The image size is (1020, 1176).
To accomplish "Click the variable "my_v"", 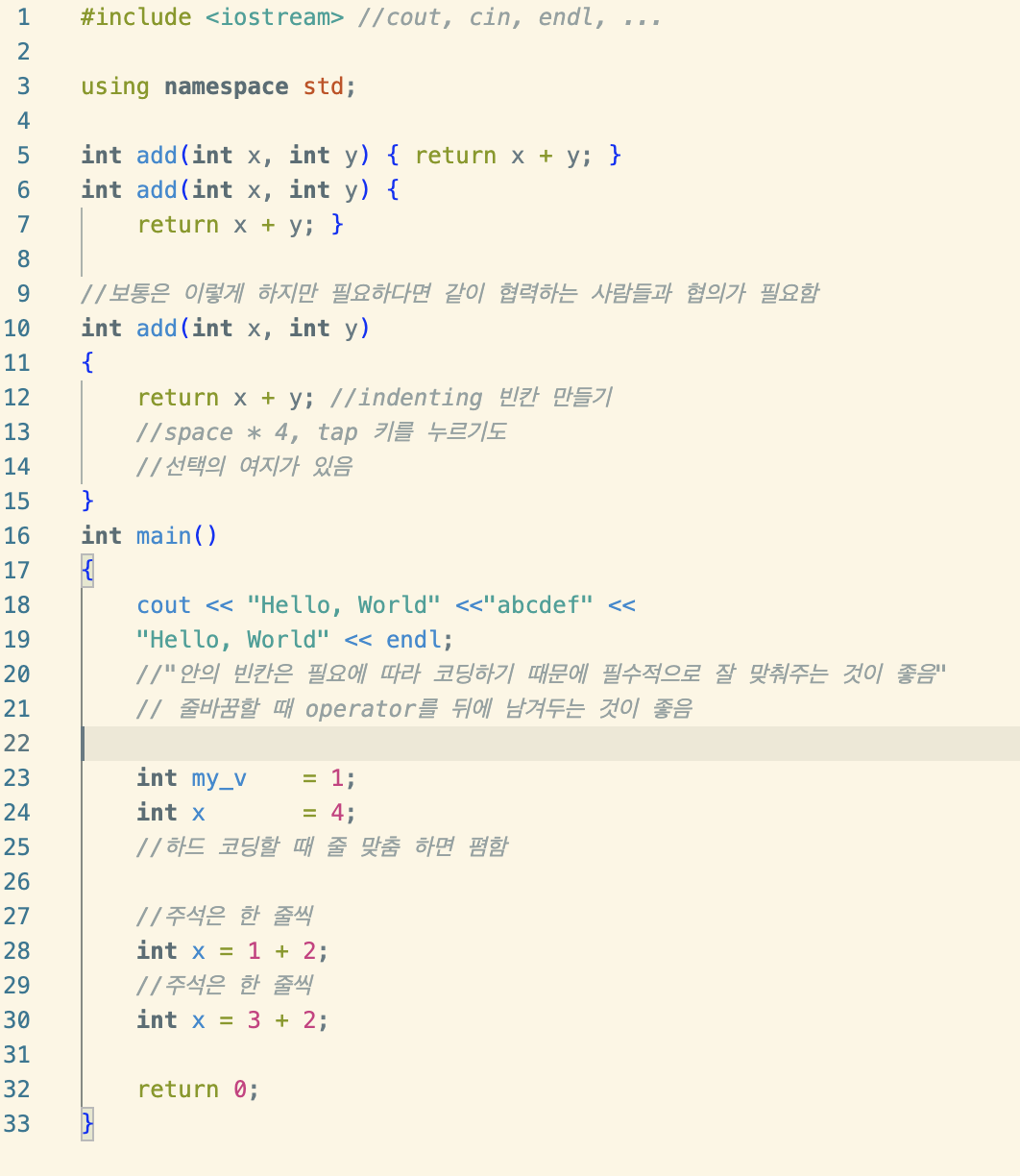I will pos(220,778).
